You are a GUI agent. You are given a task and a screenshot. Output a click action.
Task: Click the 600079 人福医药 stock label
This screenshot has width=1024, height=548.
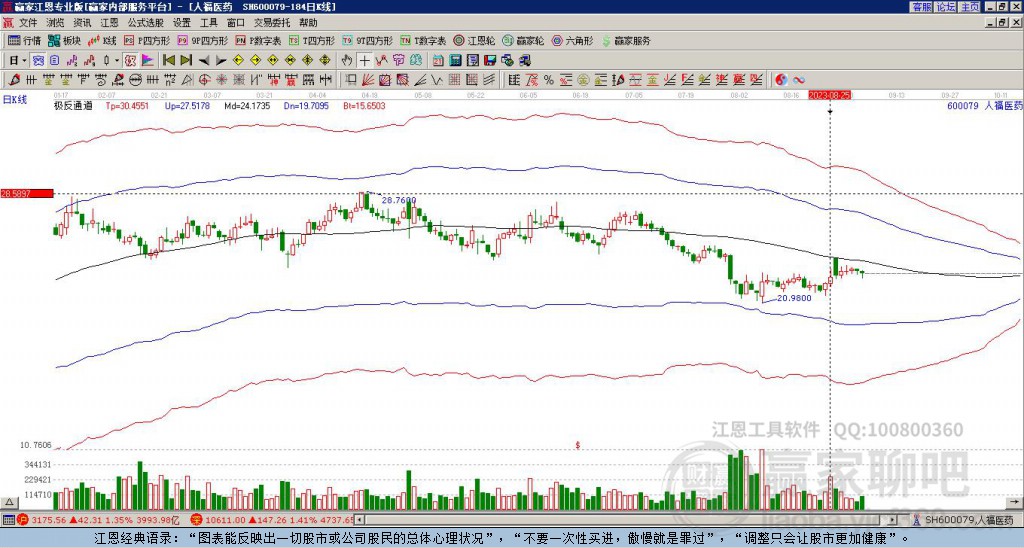[985, 106]
